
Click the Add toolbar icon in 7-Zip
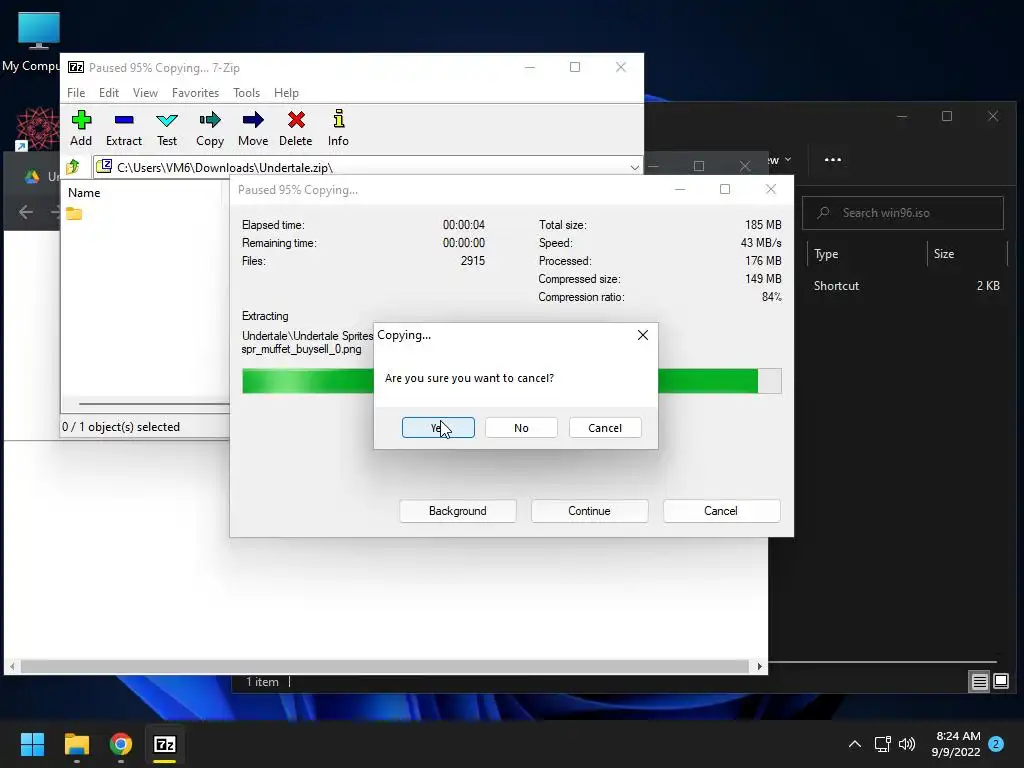[x=81, y=128]
